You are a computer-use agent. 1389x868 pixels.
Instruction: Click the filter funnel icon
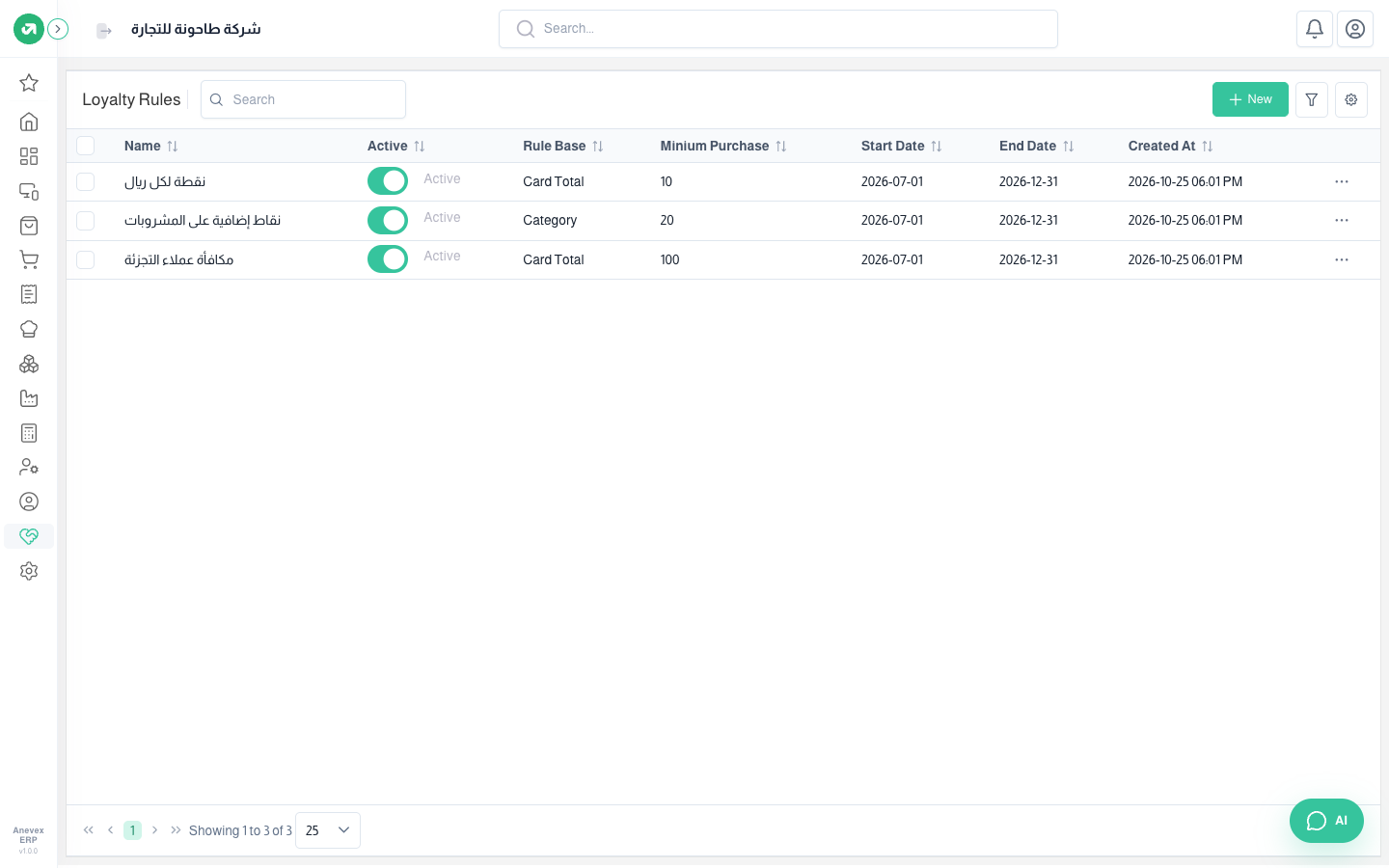click(x=1312, y=99)
